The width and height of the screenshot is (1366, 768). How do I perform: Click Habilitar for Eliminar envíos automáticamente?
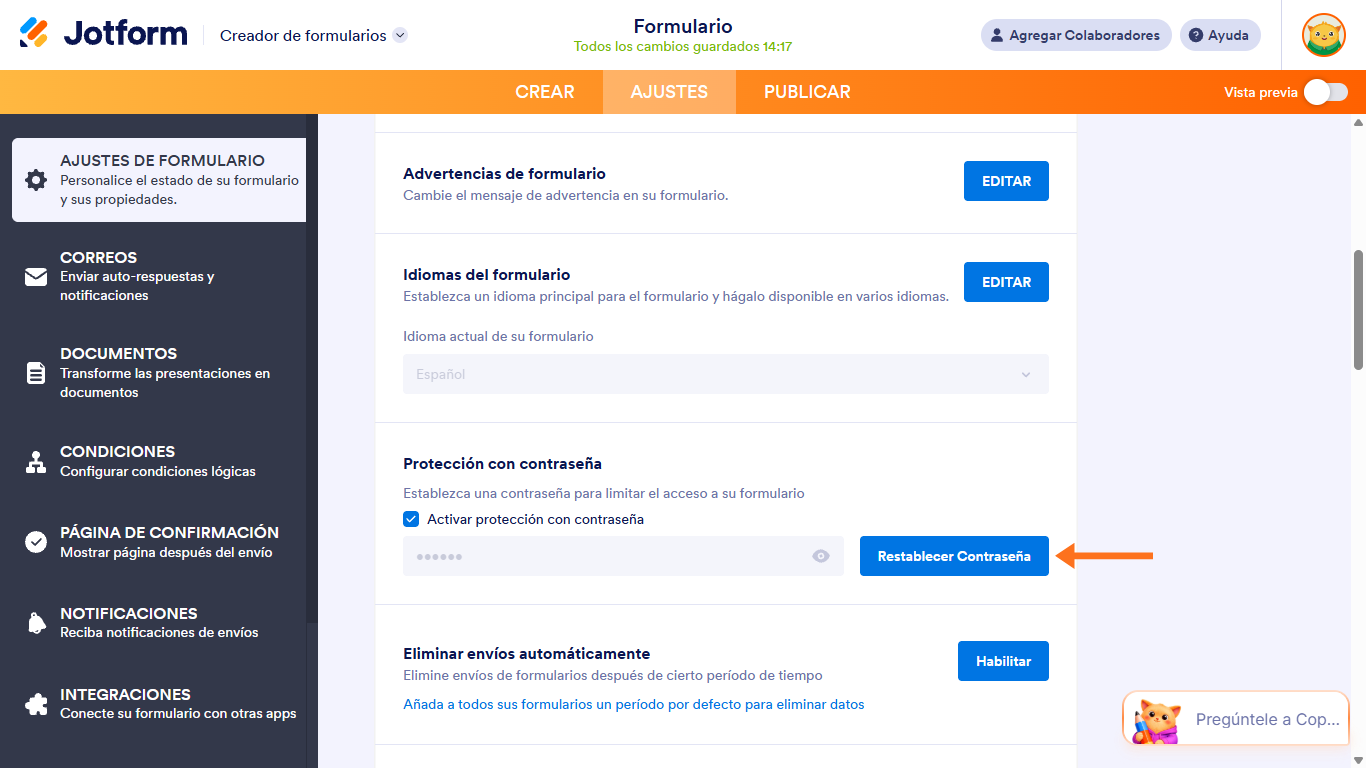coord(1003,660)
